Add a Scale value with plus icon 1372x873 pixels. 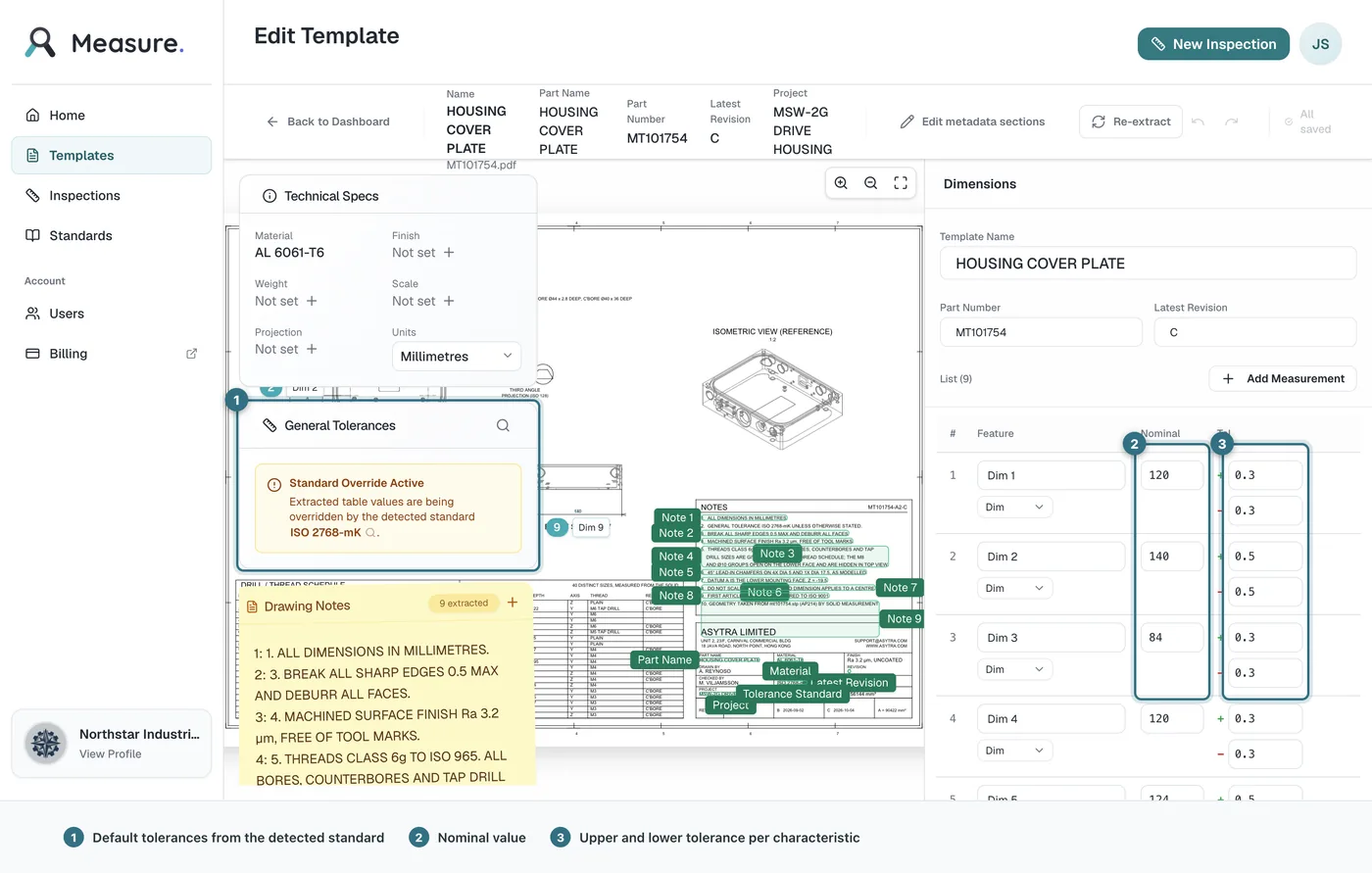(x=449, y=301)
